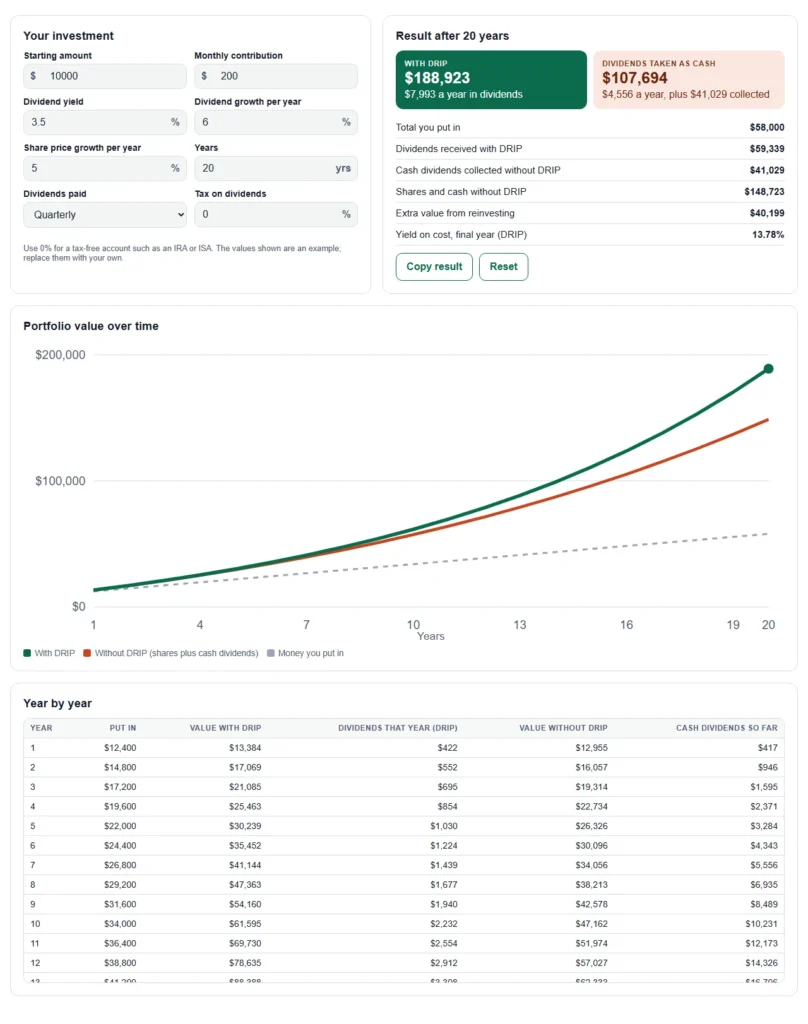Click Cash dividends collected value $41,029
The width and height of the screenshot is (808, 1024).
coord(767,170)
